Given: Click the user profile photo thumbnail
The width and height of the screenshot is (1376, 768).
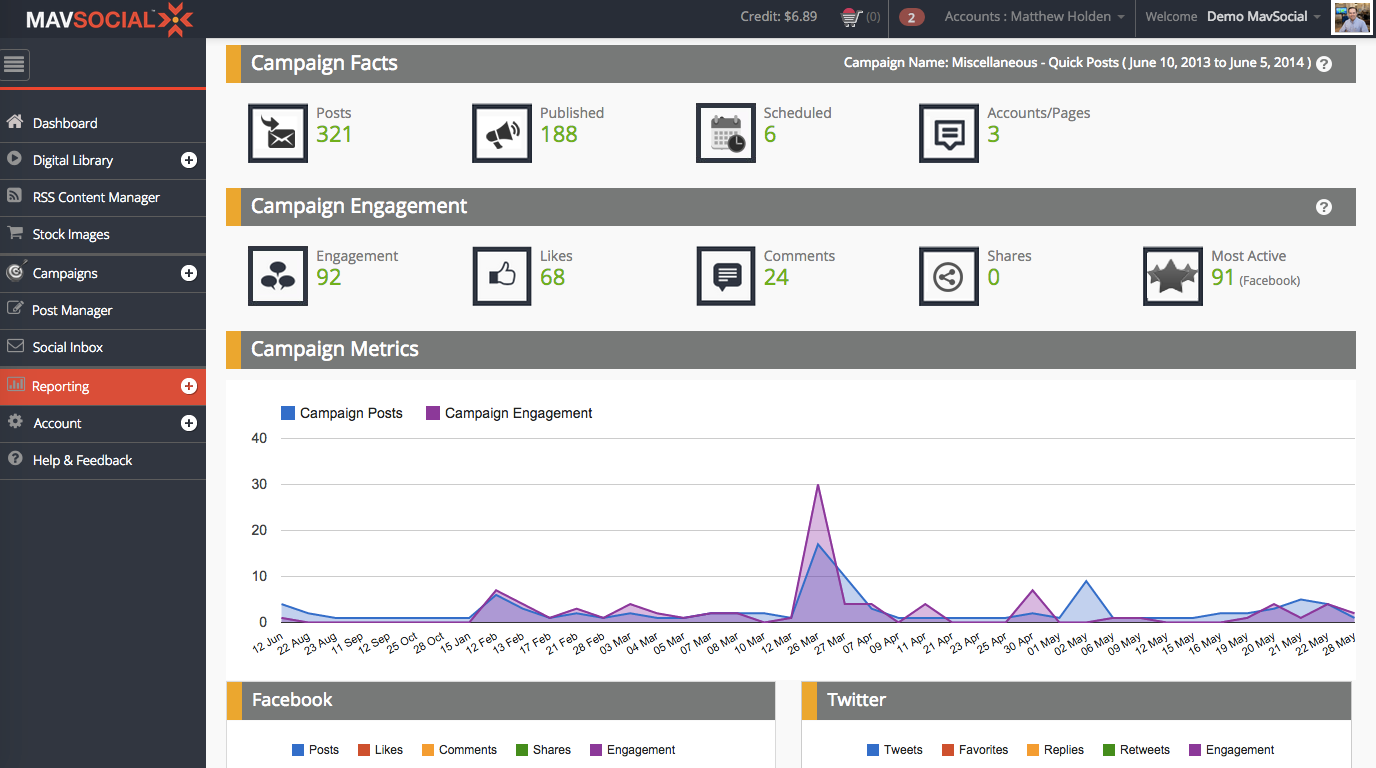Looking at the screenshot, I should click(x=1352, y=17).
